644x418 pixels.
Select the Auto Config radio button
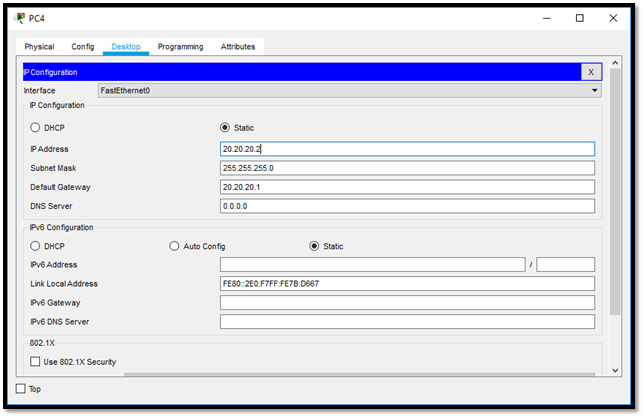(x=175, y=246)
